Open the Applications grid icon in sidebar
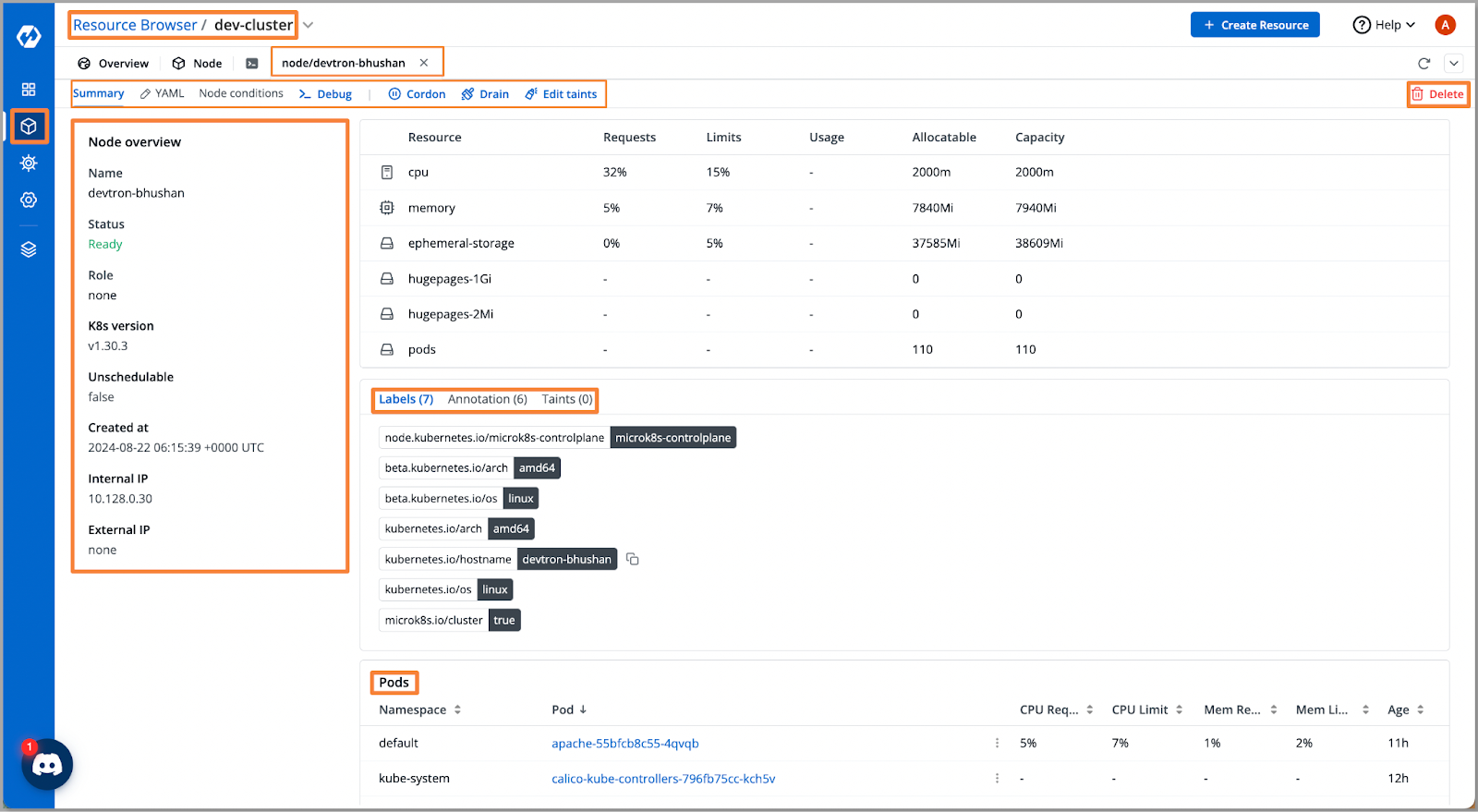Viewport: 1478px width, 812px height. pyautogui.click(x=29, y=90)
